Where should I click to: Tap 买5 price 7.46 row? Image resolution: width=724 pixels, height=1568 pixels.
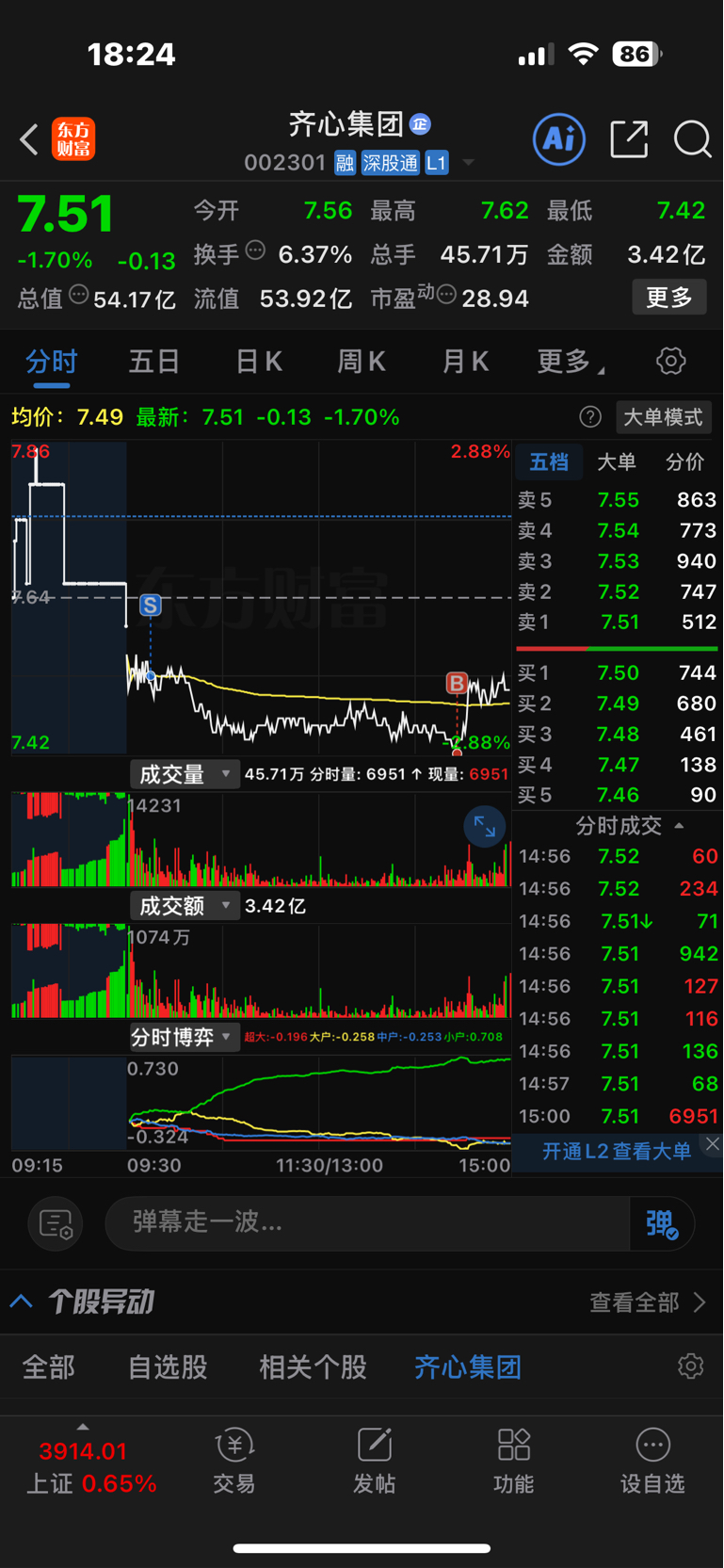tap(618, 795)
